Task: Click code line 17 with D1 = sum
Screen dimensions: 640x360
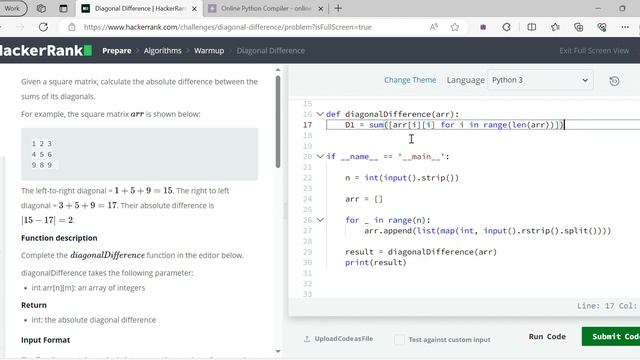Action: [x=454, y=125]
